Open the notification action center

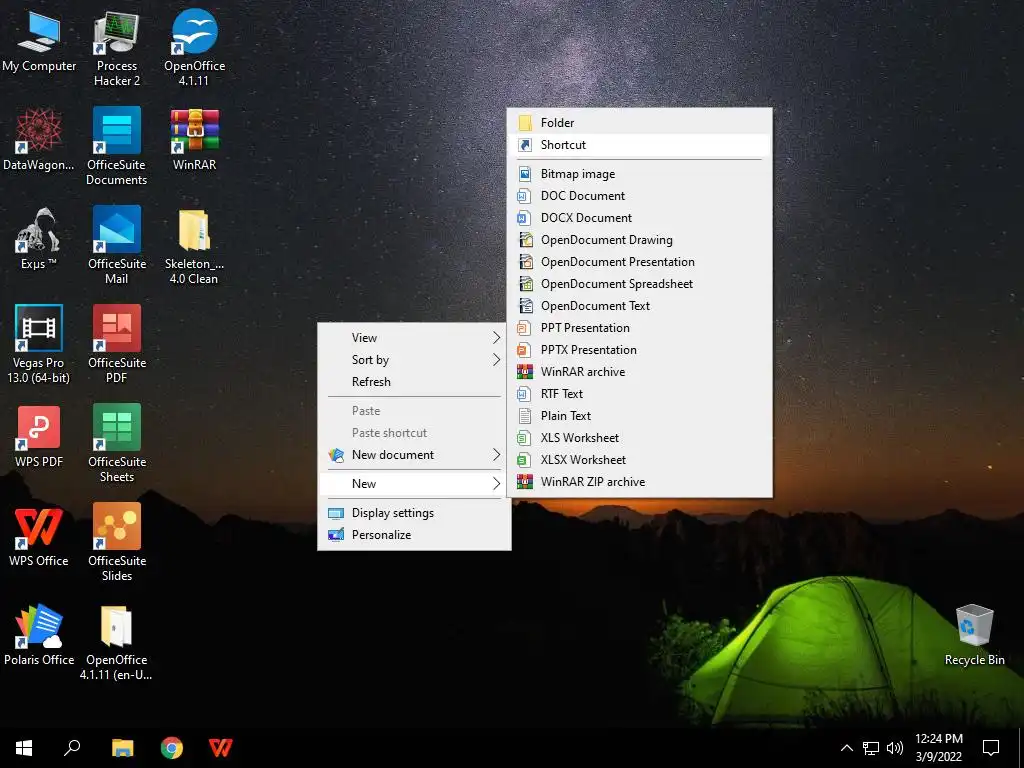point(991,748)
